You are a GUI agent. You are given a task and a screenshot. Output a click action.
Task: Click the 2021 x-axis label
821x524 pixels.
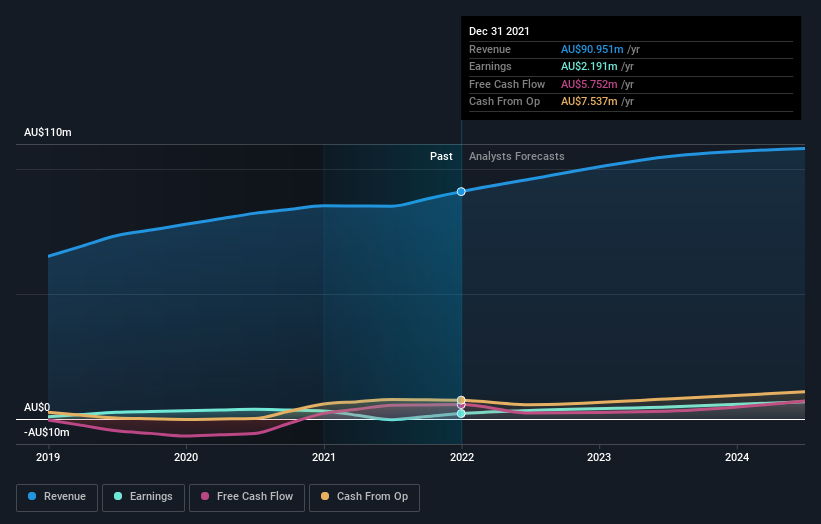[324, 457]
